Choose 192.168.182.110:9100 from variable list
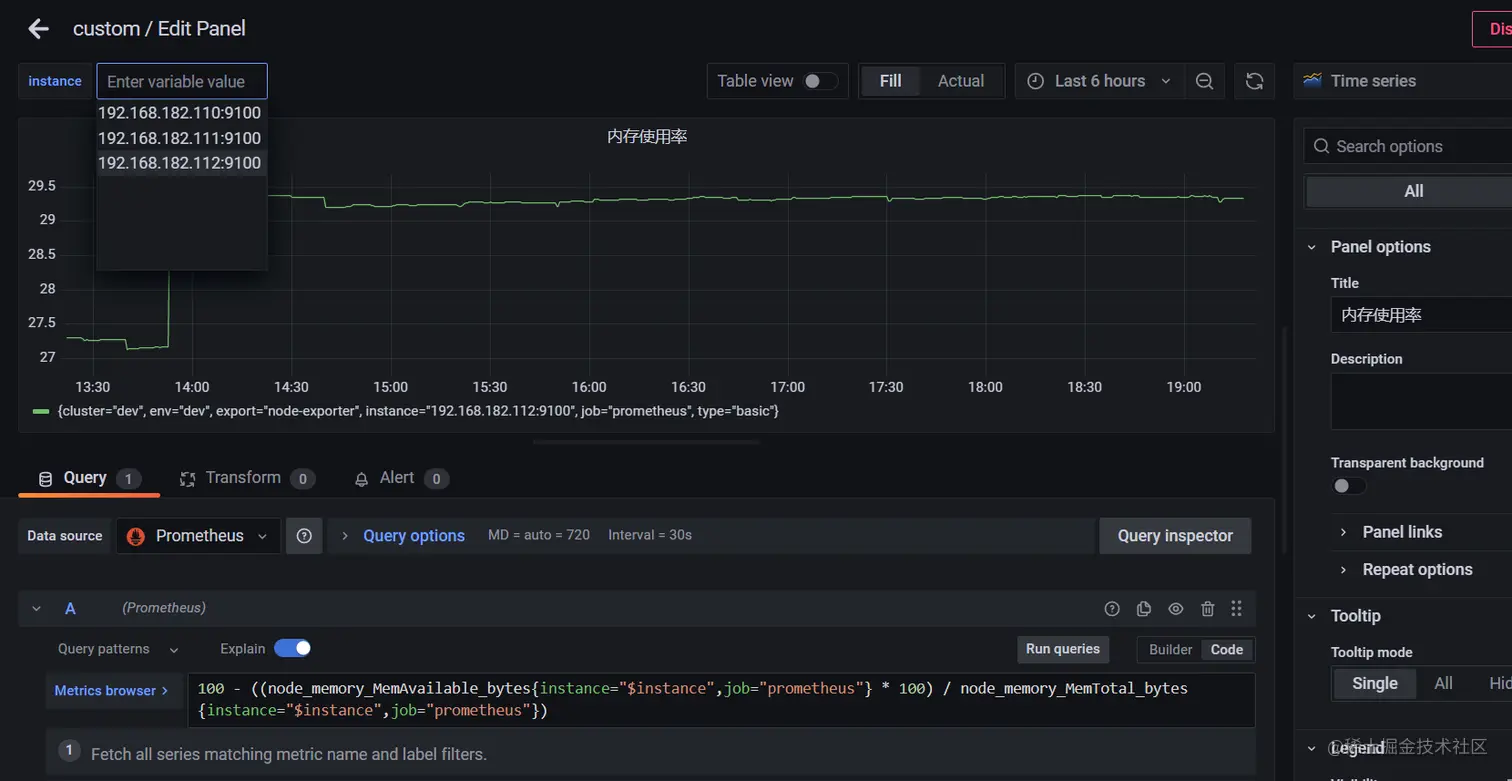This screenshot has height=781, width=1512. click(180, 113)
